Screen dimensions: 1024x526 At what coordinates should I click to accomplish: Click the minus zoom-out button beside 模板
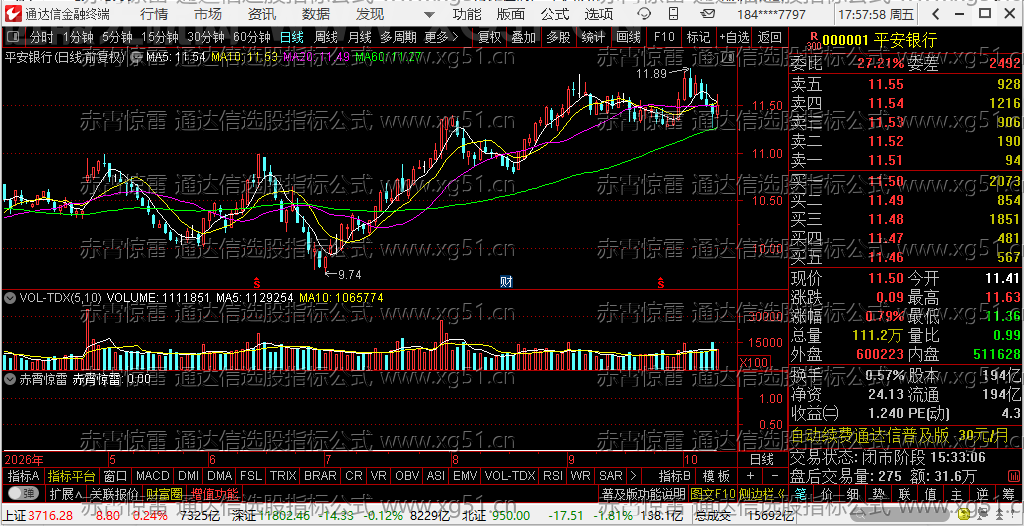tap(774, 476)
